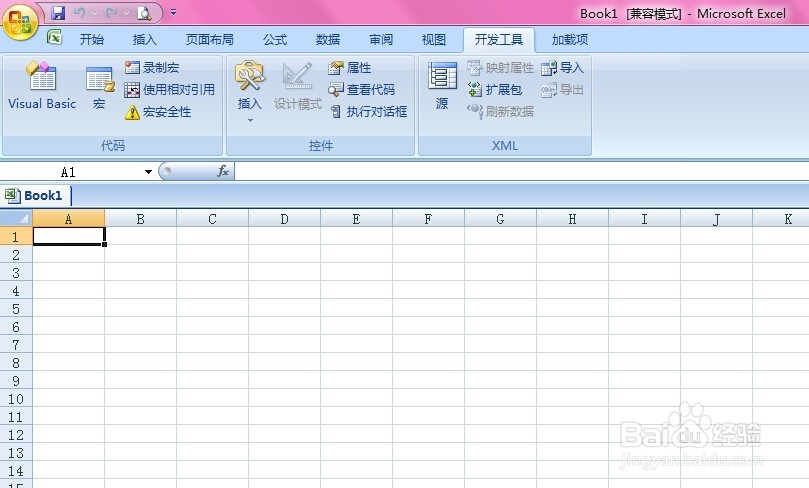The image size is (809, 488).
Task: Open the 插入 controls dropdown
Action: (x=250, y=91)
